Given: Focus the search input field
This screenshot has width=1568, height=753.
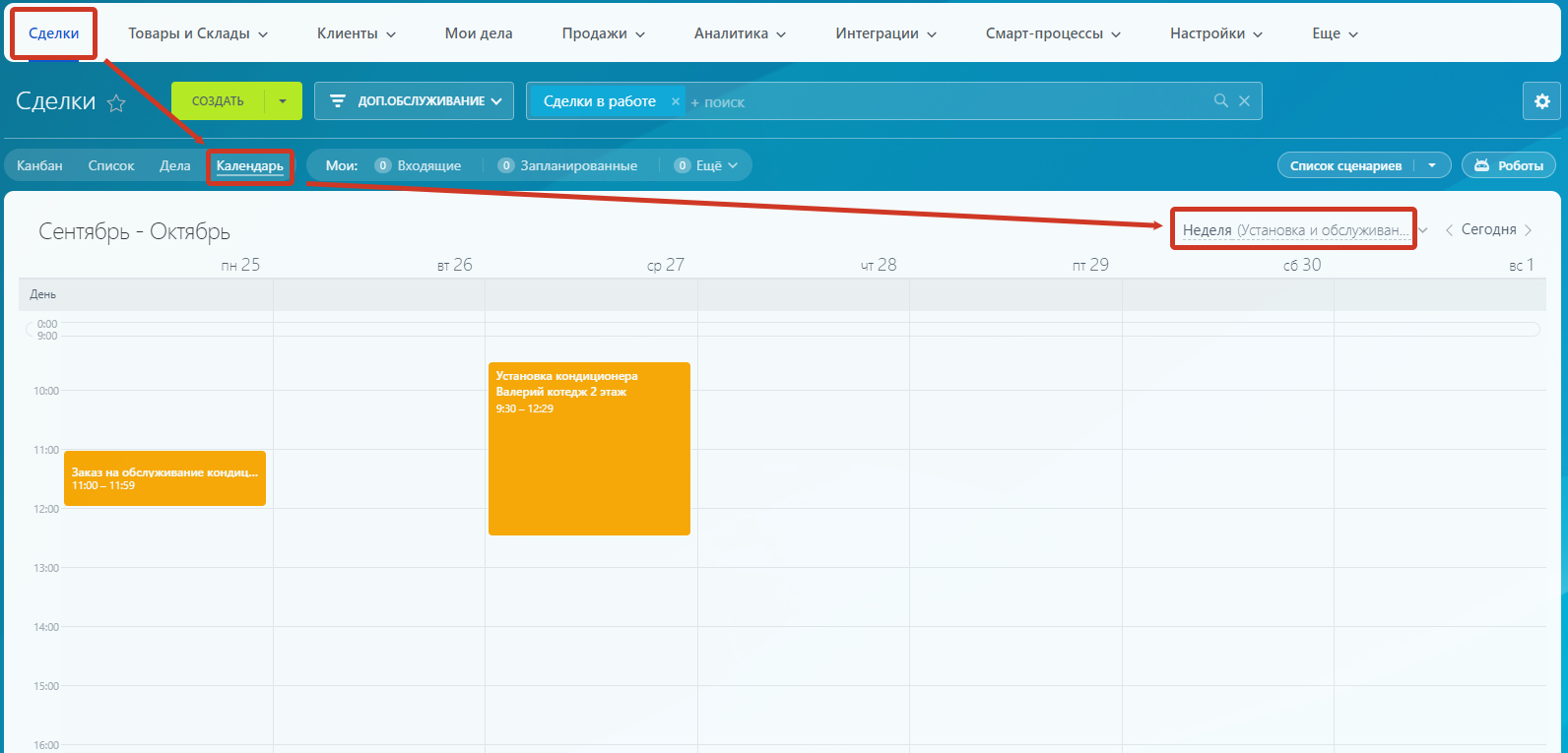Looking at the screenshot, I should click(x=946, y=101).
